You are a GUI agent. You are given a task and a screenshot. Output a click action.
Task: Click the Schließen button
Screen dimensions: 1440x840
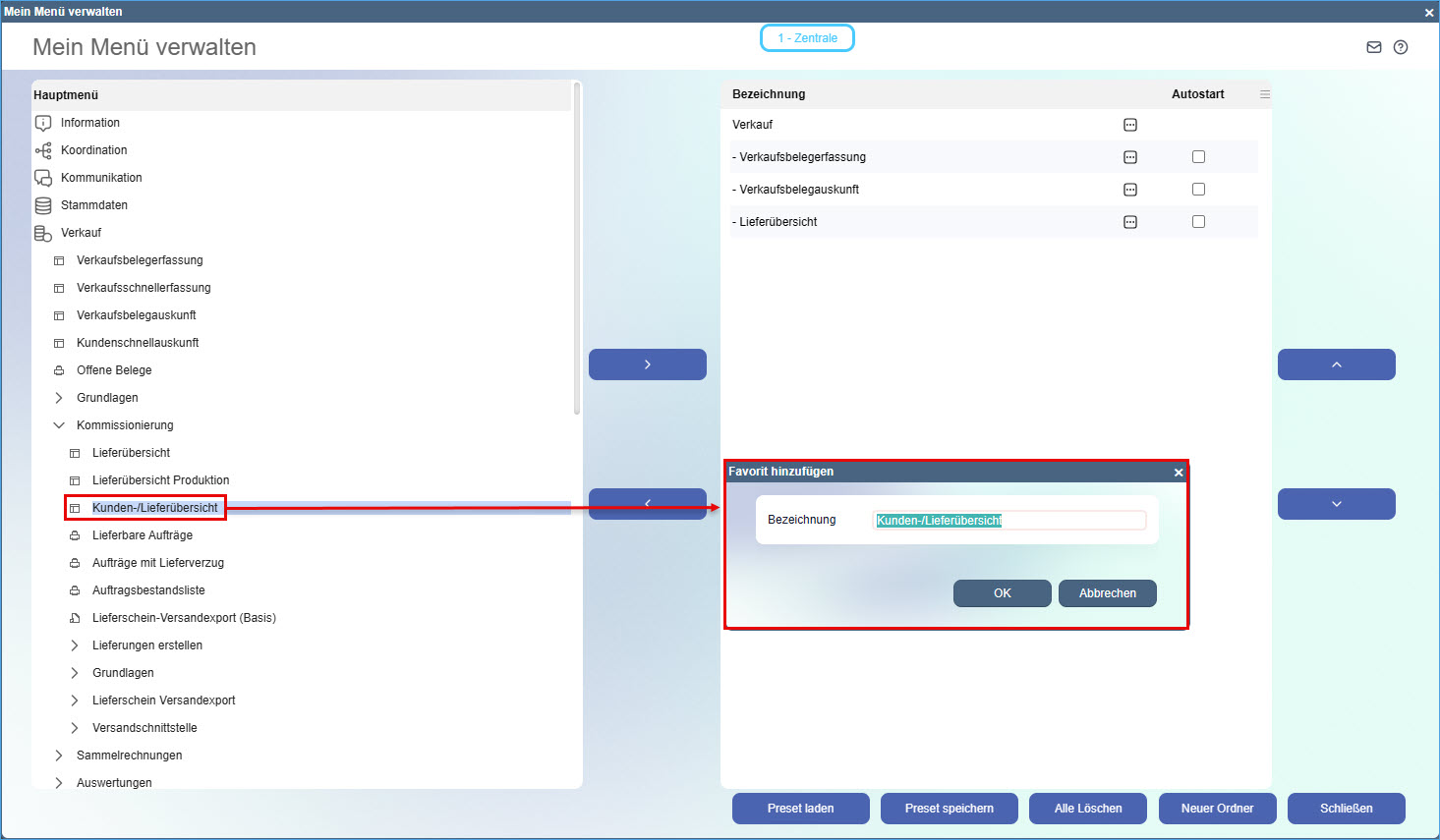point(1347,809)
